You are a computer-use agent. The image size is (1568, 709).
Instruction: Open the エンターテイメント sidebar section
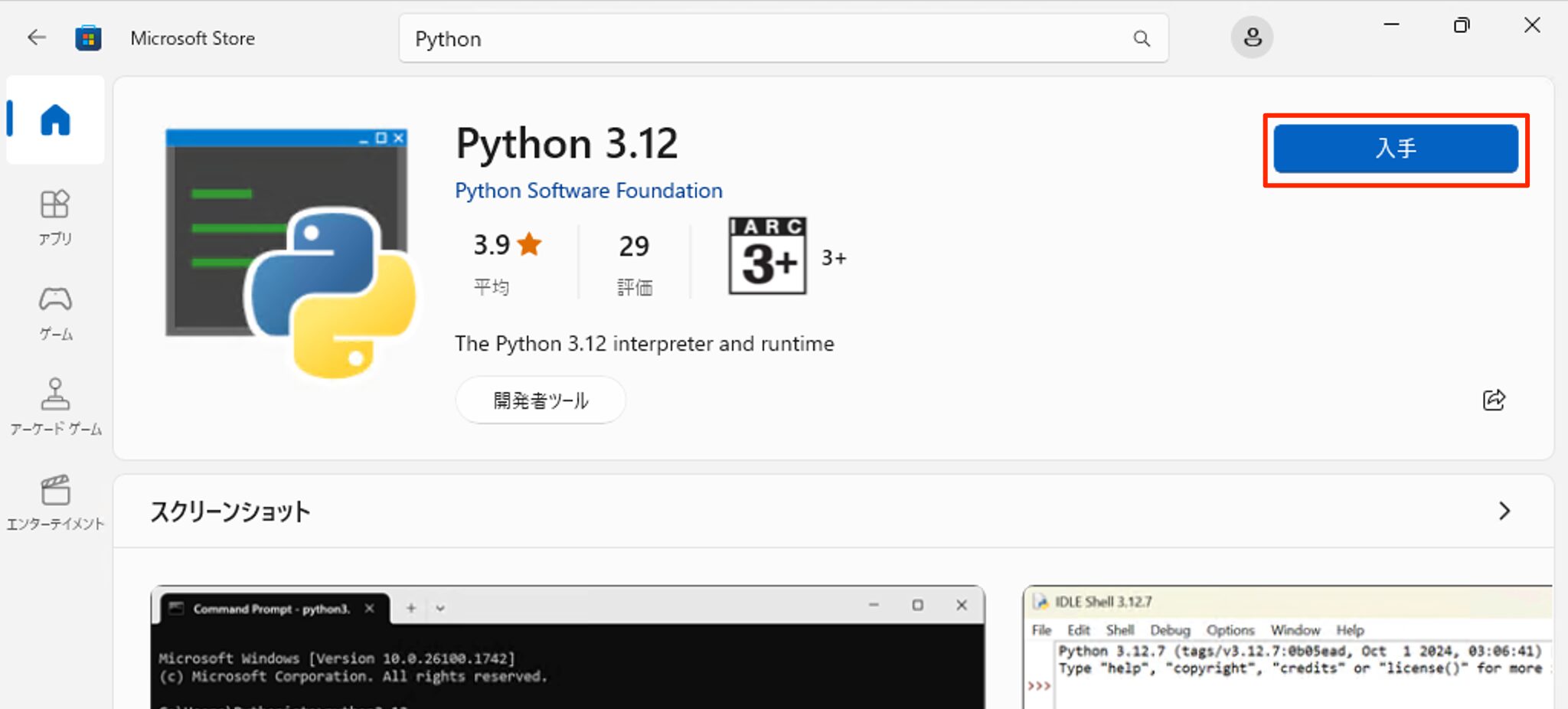54,502
